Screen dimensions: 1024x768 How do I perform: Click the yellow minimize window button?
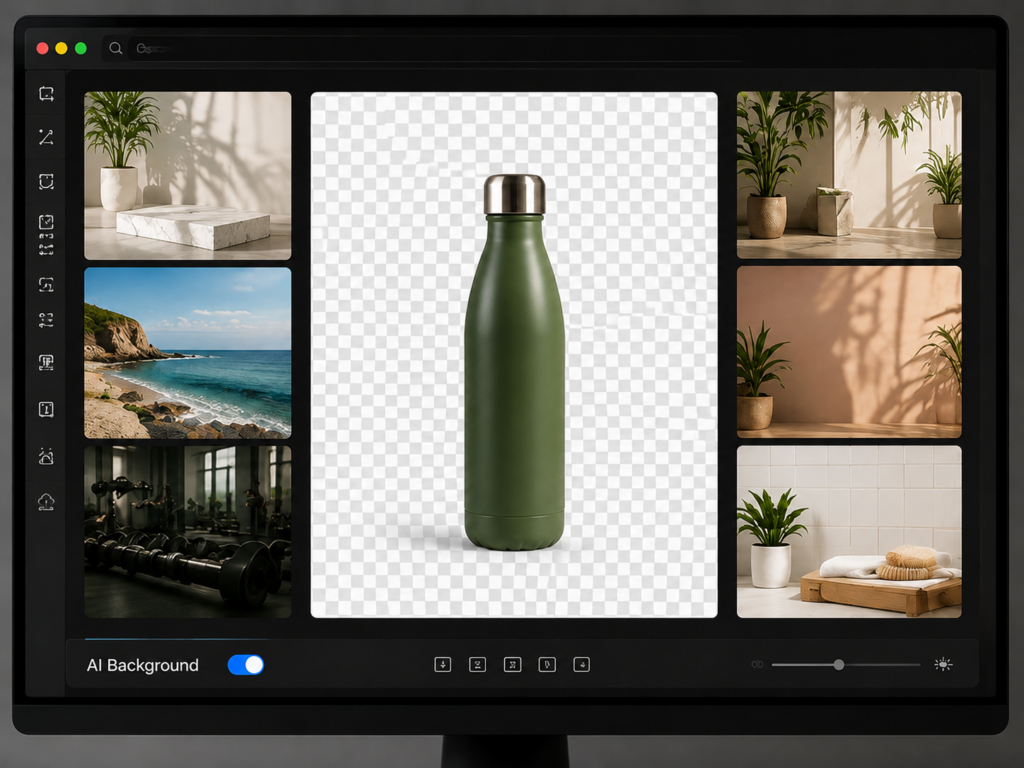[61, 48]
